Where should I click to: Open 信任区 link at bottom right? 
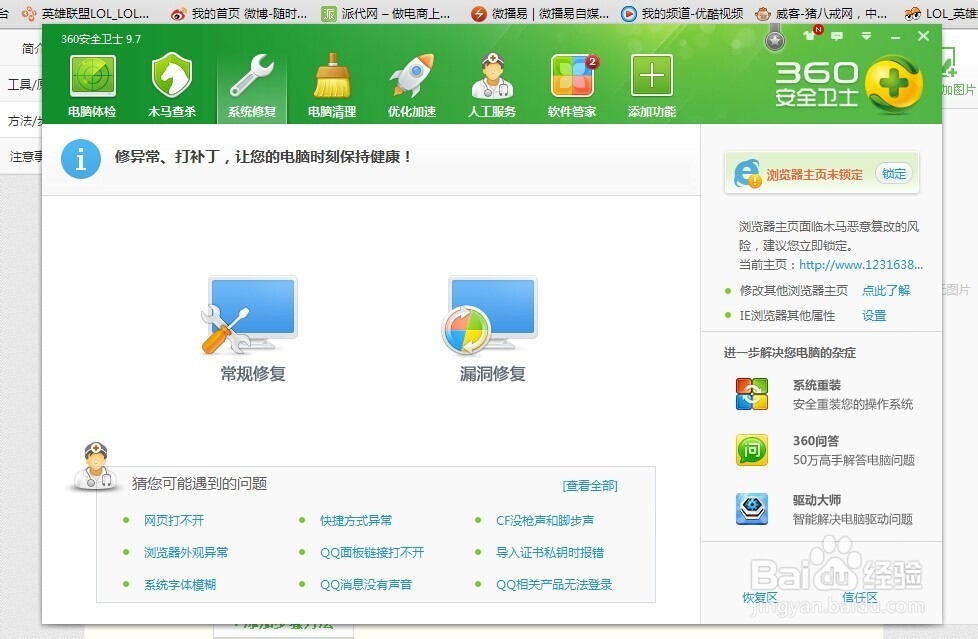(x=859, y=597)
